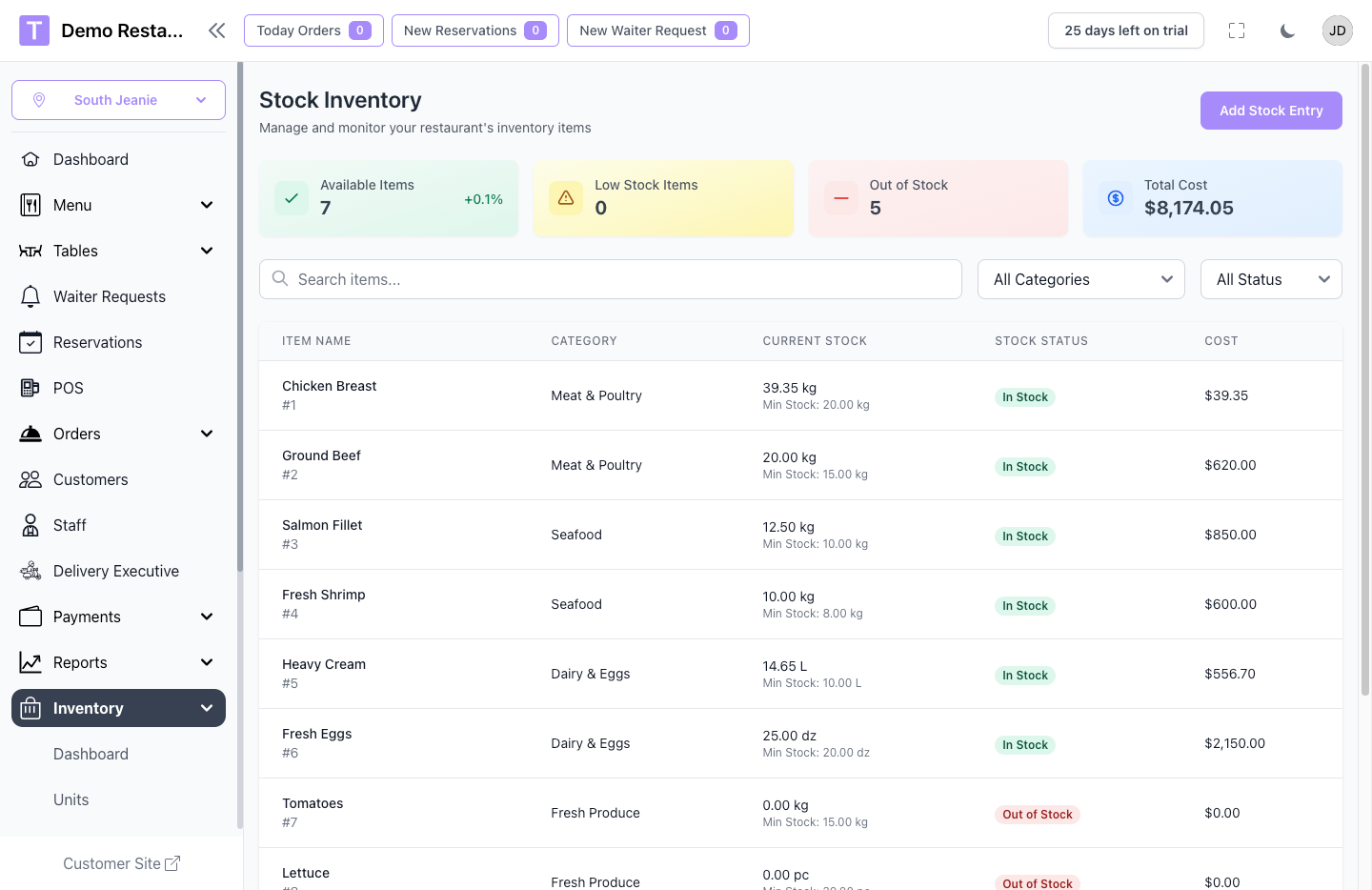
Task: Click the Out of Stock badge for Tomatoes
Action: tap(1038, 815)
